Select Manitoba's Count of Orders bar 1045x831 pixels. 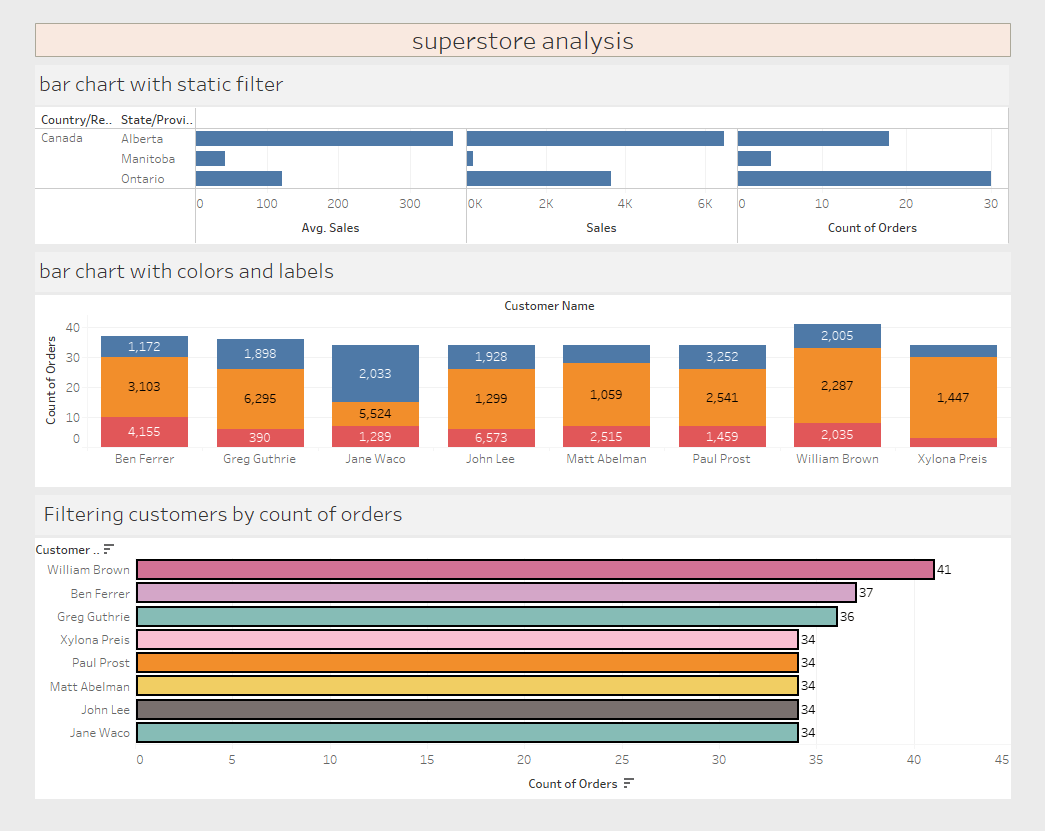point(754,158)
